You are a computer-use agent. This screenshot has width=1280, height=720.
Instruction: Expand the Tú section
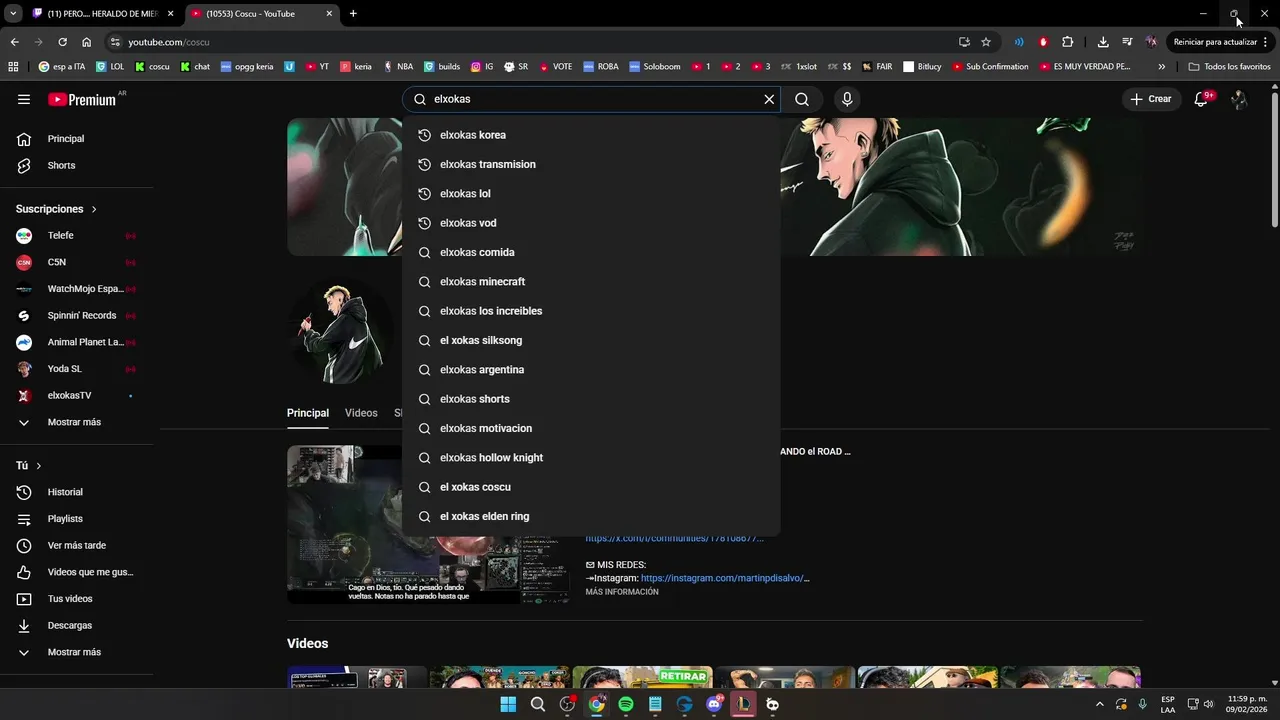tap(29, 466)
